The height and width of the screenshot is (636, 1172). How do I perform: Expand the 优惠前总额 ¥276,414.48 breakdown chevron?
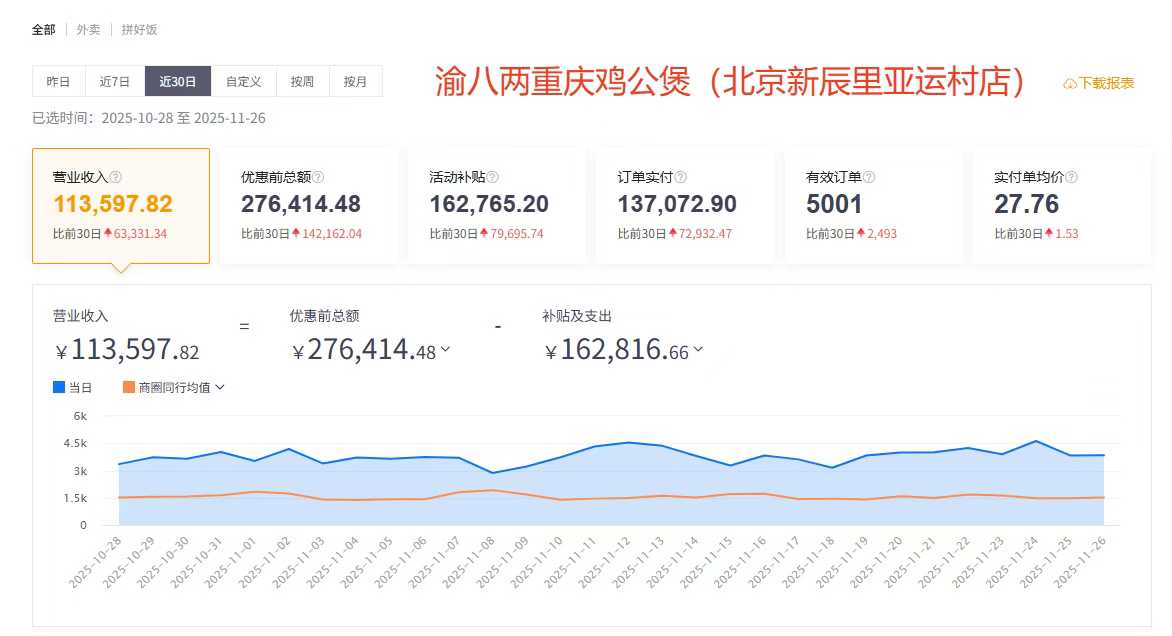click(445, 350)
